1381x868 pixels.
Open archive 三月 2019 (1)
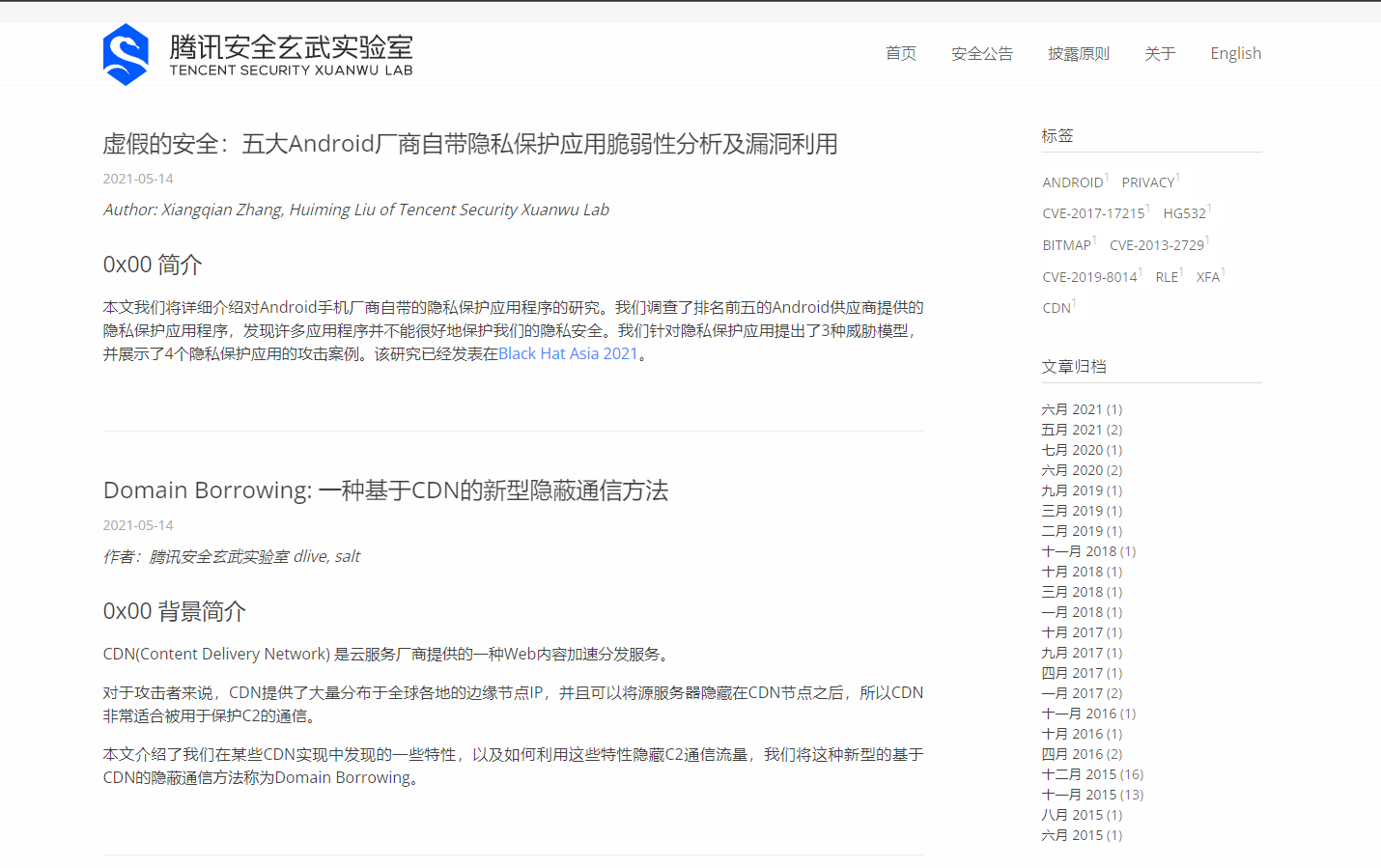pos(1082,511)
